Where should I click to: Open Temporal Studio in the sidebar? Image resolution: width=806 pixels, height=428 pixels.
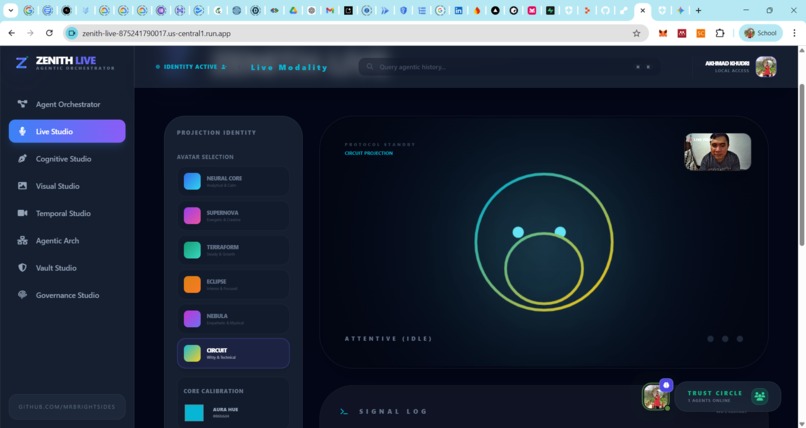67,213
